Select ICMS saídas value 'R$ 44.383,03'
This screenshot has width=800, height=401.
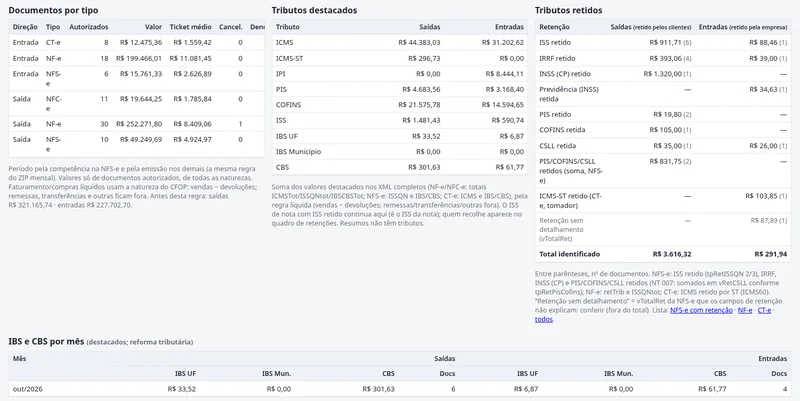(x=419, y=42)
